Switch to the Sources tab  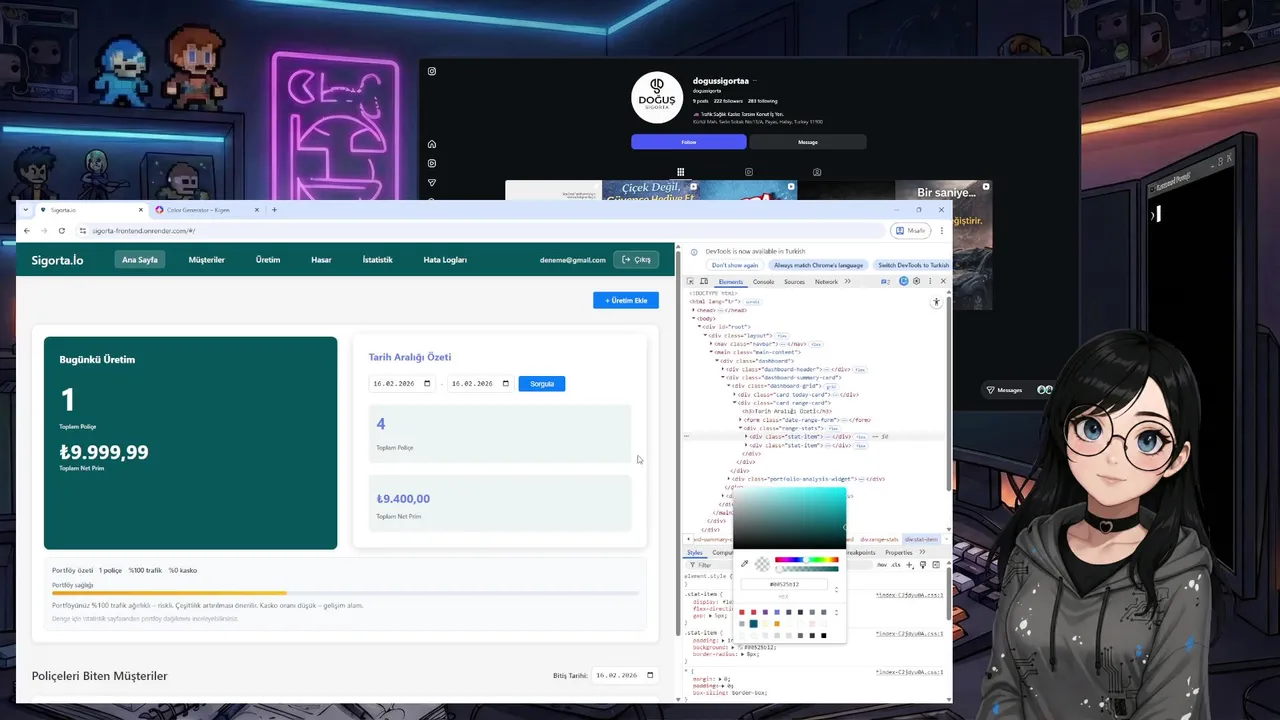pyautogui.click(x=794, y=282)
